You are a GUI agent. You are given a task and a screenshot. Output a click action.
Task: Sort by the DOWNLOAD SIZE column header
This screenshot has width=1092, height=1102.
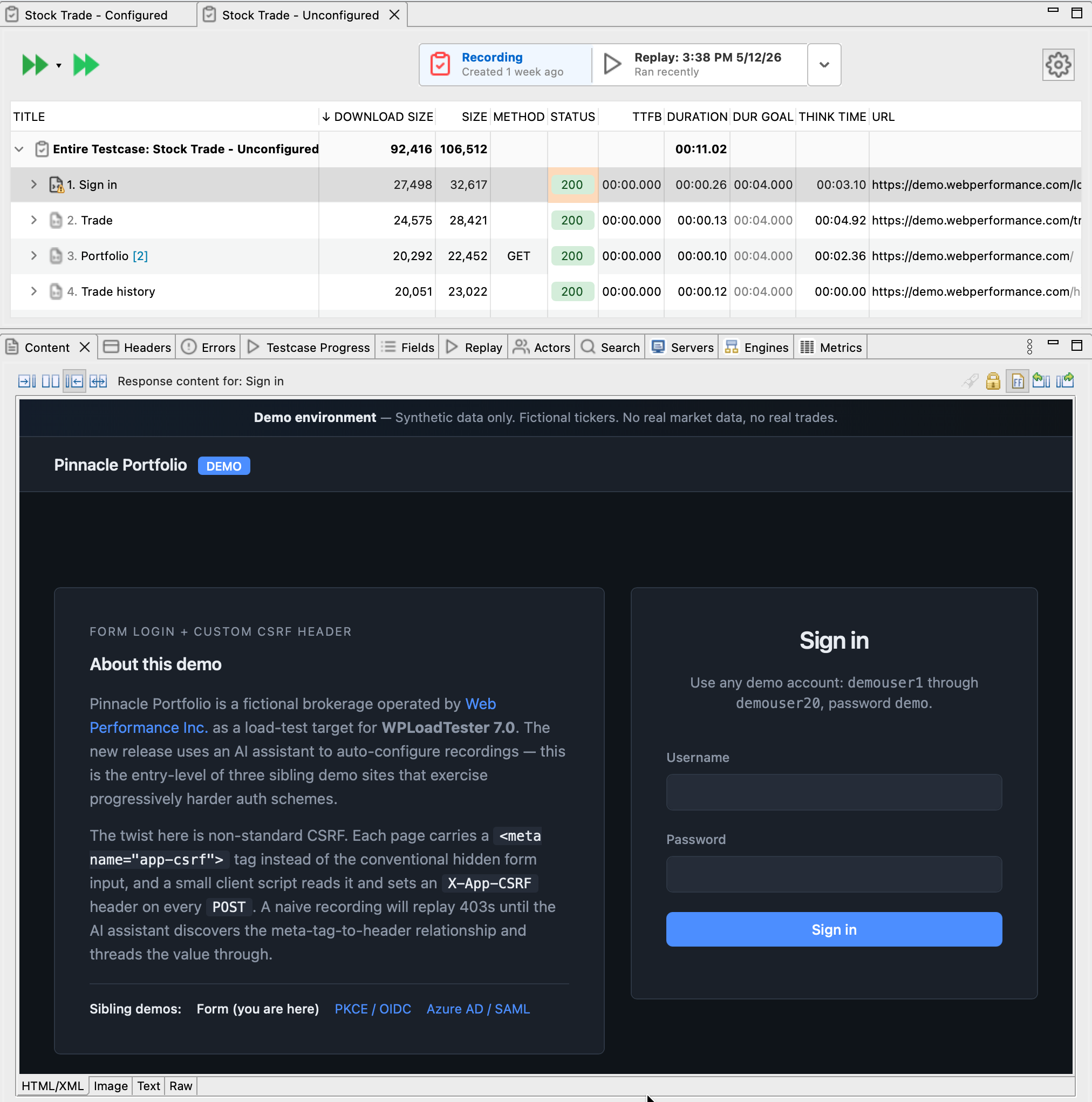point(378,117)
